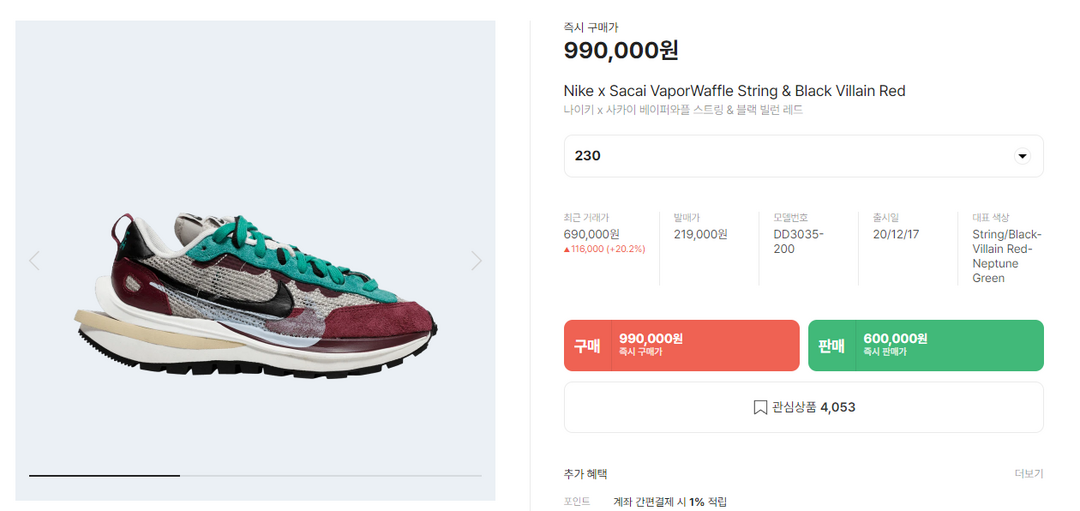1080x511 pixels.
Task: Click the 최근 거래가 690,000원 value
Action: click(592, 234)
